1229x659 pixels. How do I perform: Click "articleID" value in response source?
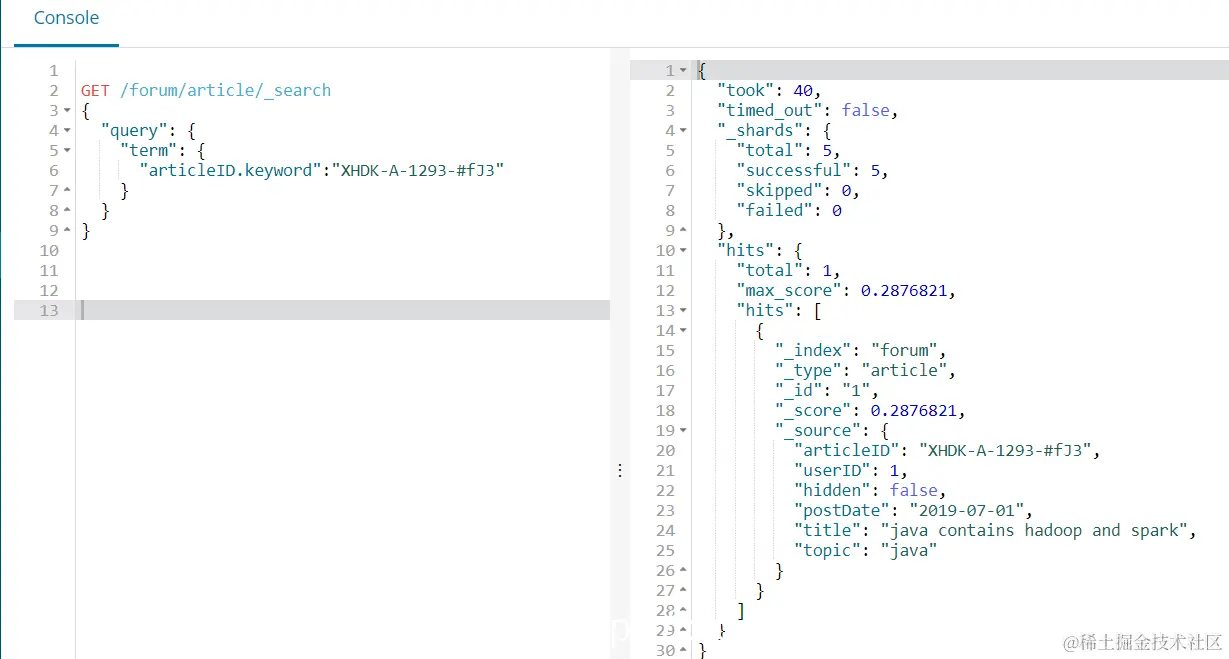click(x=1005, y=450)
